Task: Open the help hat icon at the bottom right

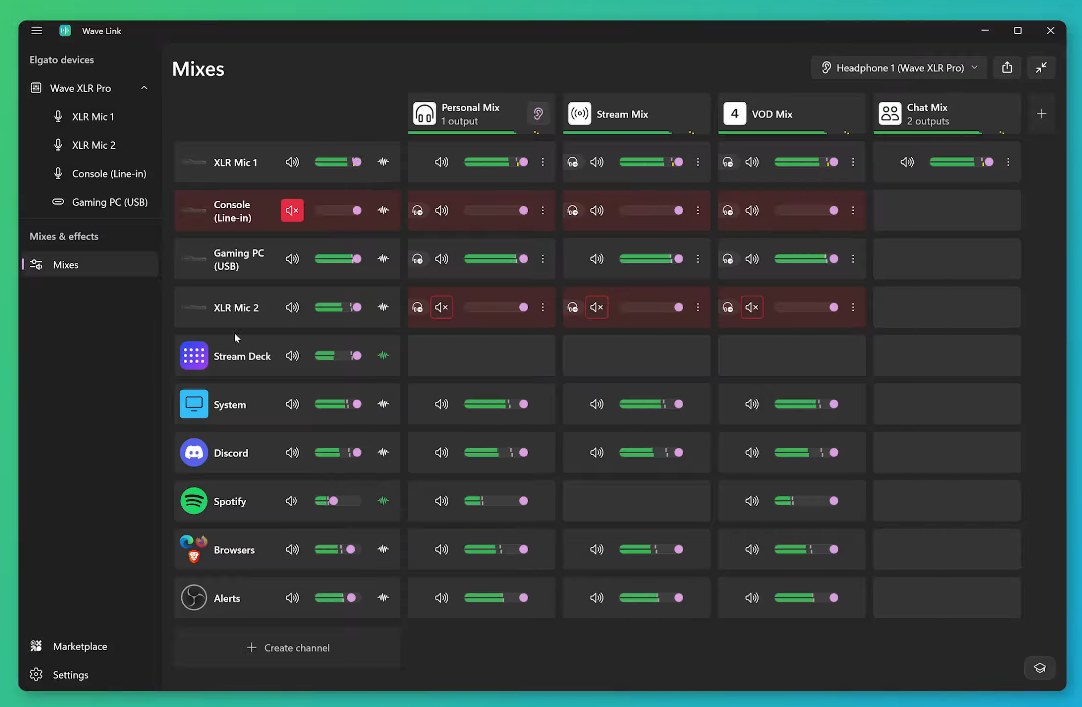Action: pyautogui.click(x=1040, y=668)
